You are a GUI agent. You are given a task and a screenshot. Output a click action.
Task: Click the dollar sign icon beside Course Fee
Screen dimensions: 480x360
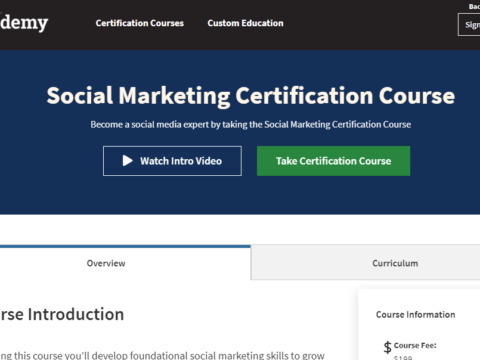[387, 347]
